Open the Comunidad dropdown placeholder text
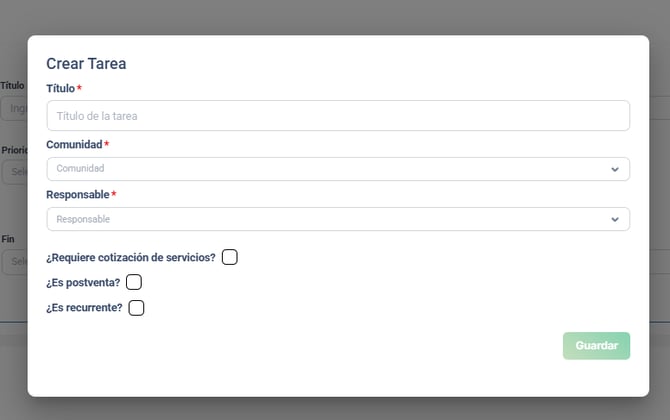The height and width of the screenshot is (420, 670). tap(80, 168)
